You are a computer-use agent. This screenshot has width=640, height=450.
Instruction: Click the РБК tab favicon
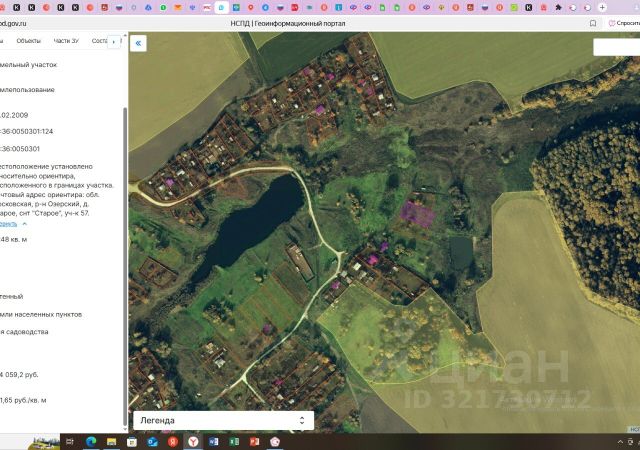207,7
